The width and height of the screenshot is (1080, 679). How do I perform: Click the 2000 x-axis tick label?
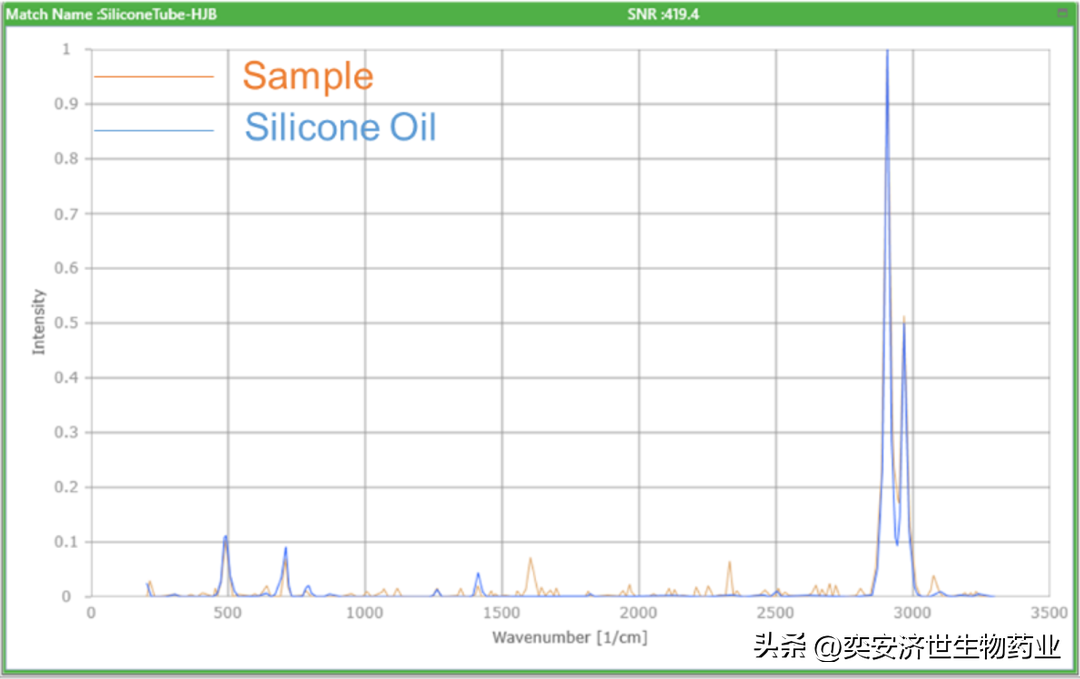point(638,612)
